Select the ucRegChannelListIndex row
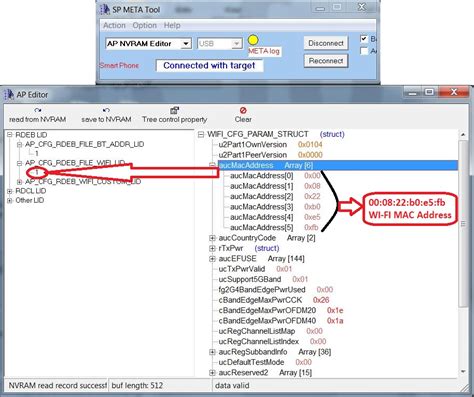This screenshot has height=397, width=474. point(272,341)
